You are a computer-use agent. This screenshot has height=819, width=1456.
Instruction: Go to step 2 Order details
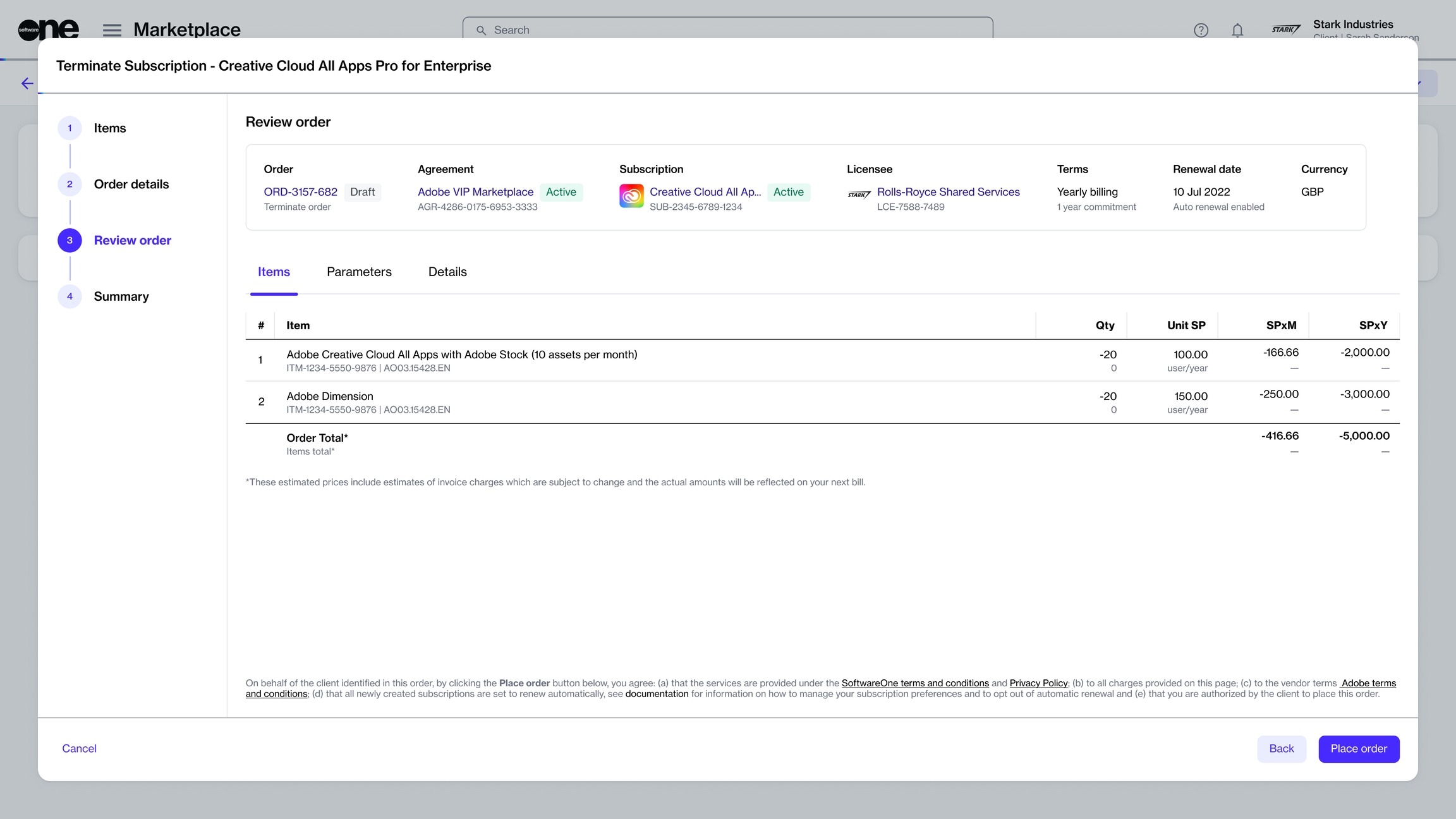pyautogui.click(x=131, y=185)
